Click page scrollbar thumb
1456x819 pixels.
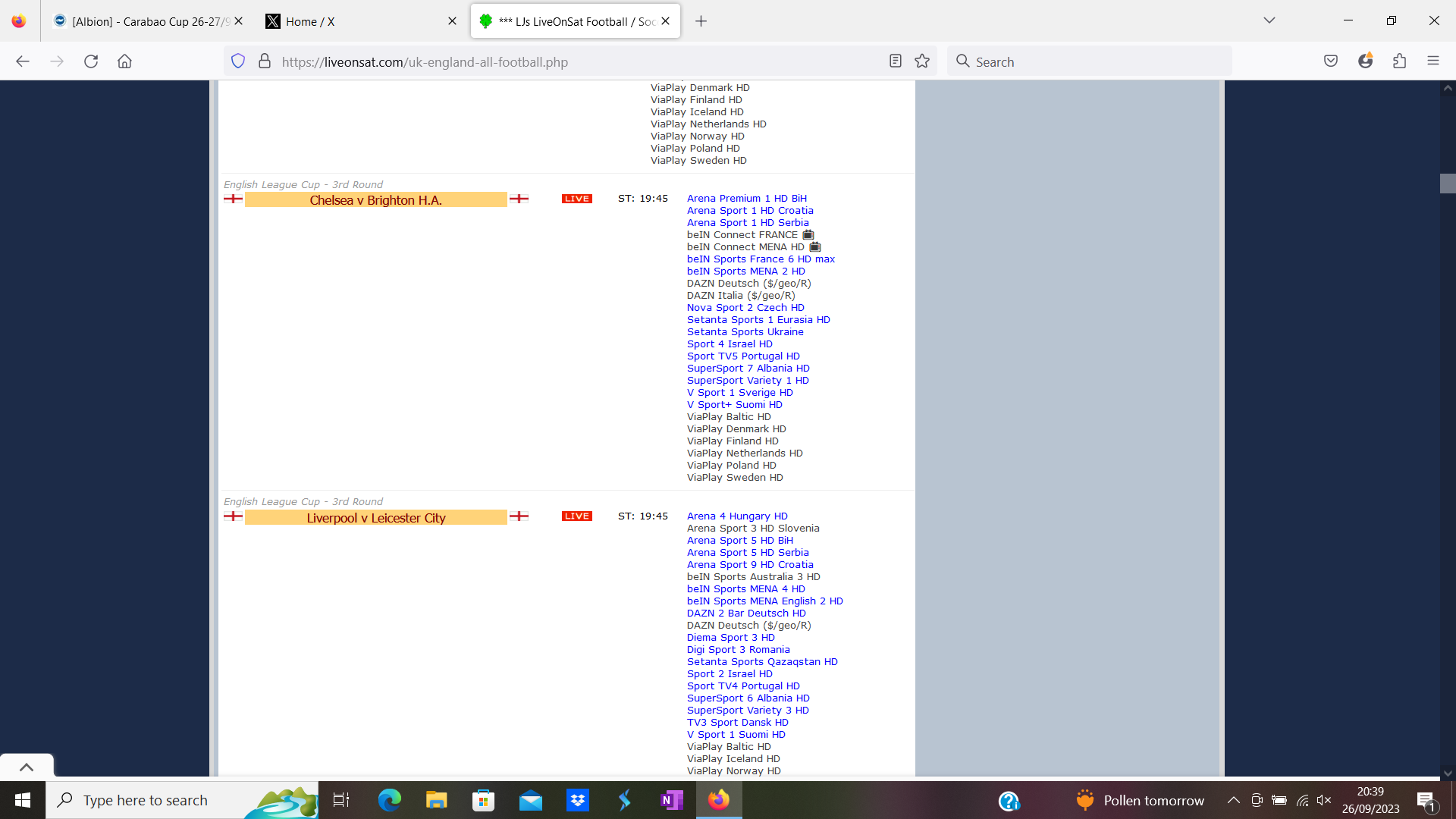pyautogui.click(x=1448, y=184)
